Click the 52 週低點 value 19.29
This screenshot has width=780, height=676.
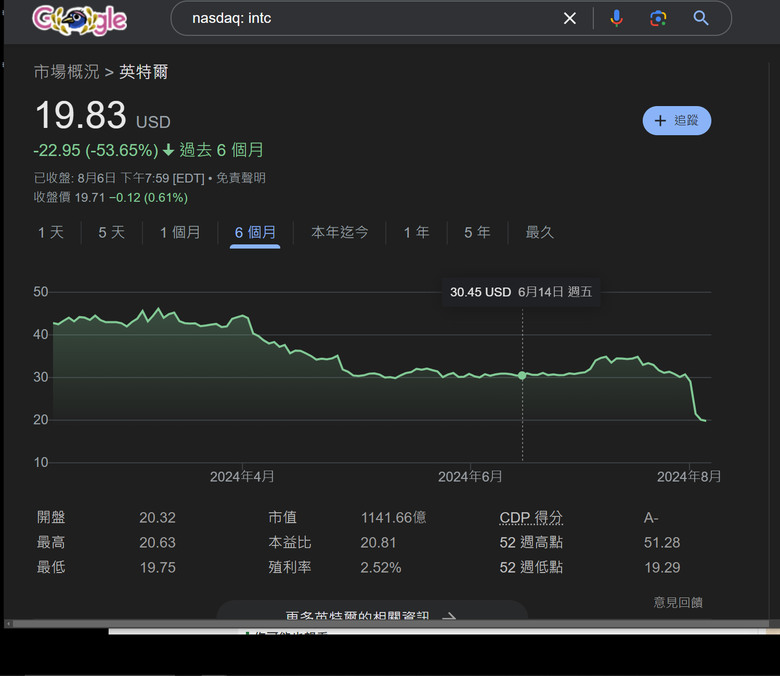(x=662, y=568)
